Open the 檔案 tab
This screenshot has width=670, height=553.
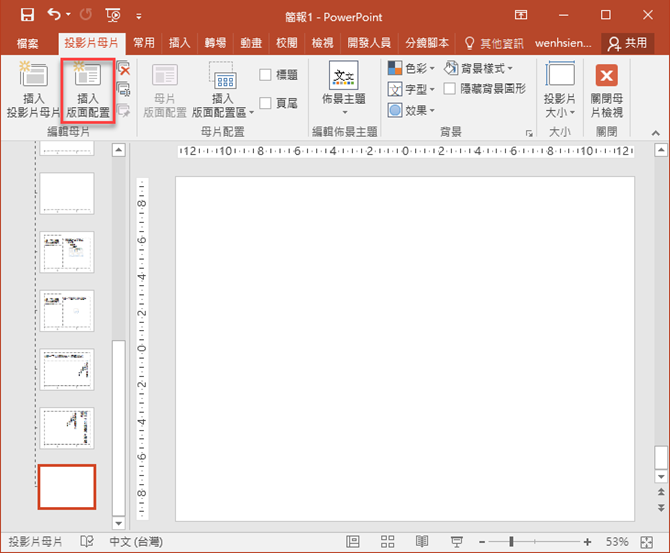point(28,43)
